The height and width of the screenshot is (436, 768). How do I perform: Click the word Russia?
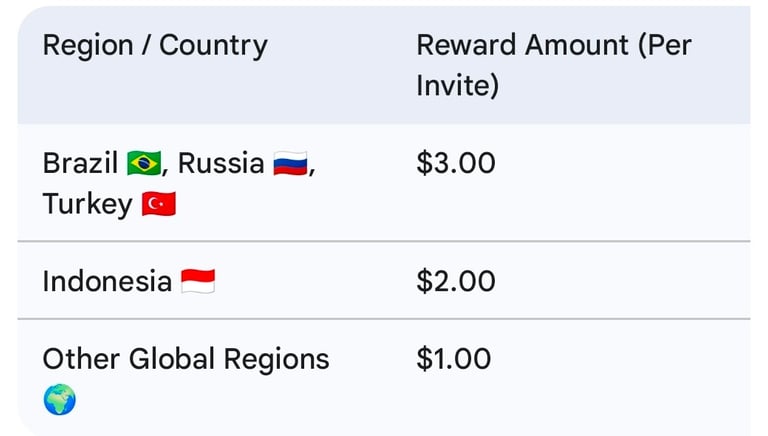(x=221, y=163)
